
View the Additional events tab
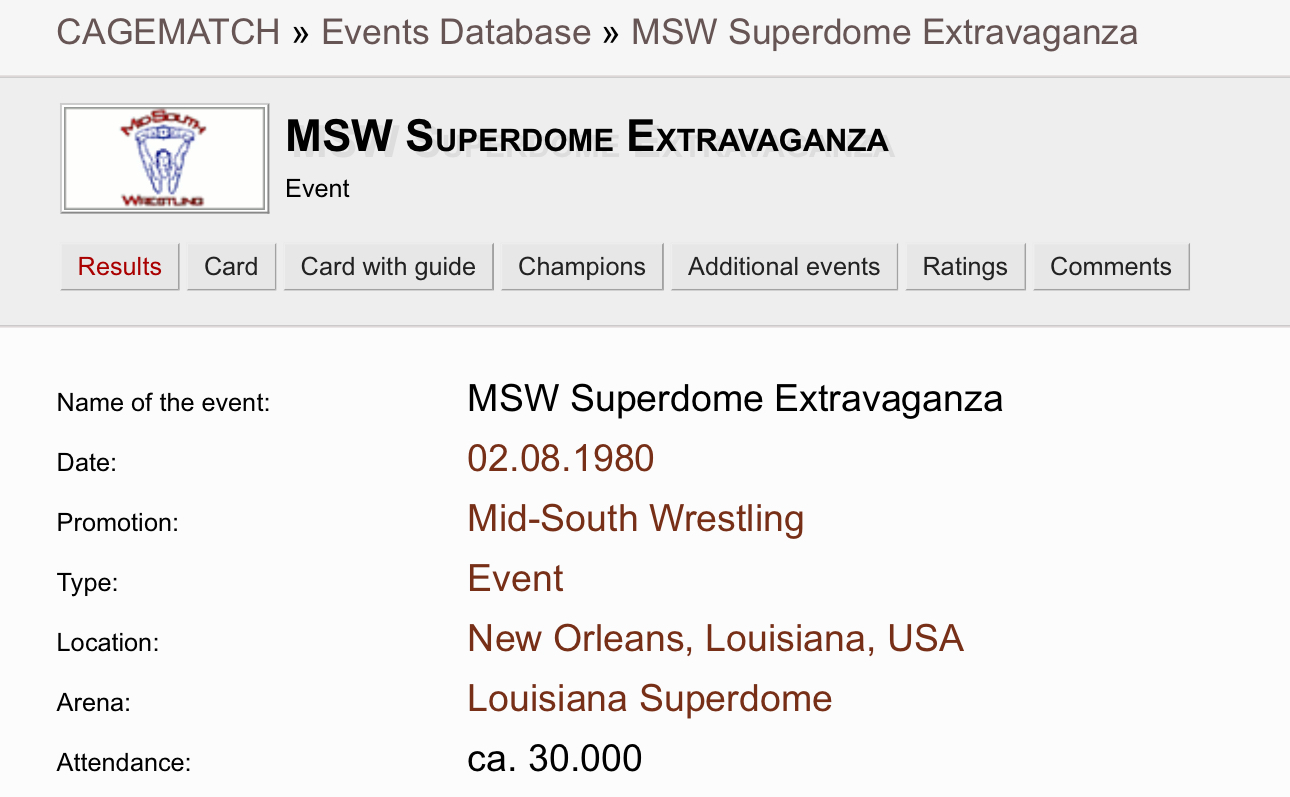point(784,267)
